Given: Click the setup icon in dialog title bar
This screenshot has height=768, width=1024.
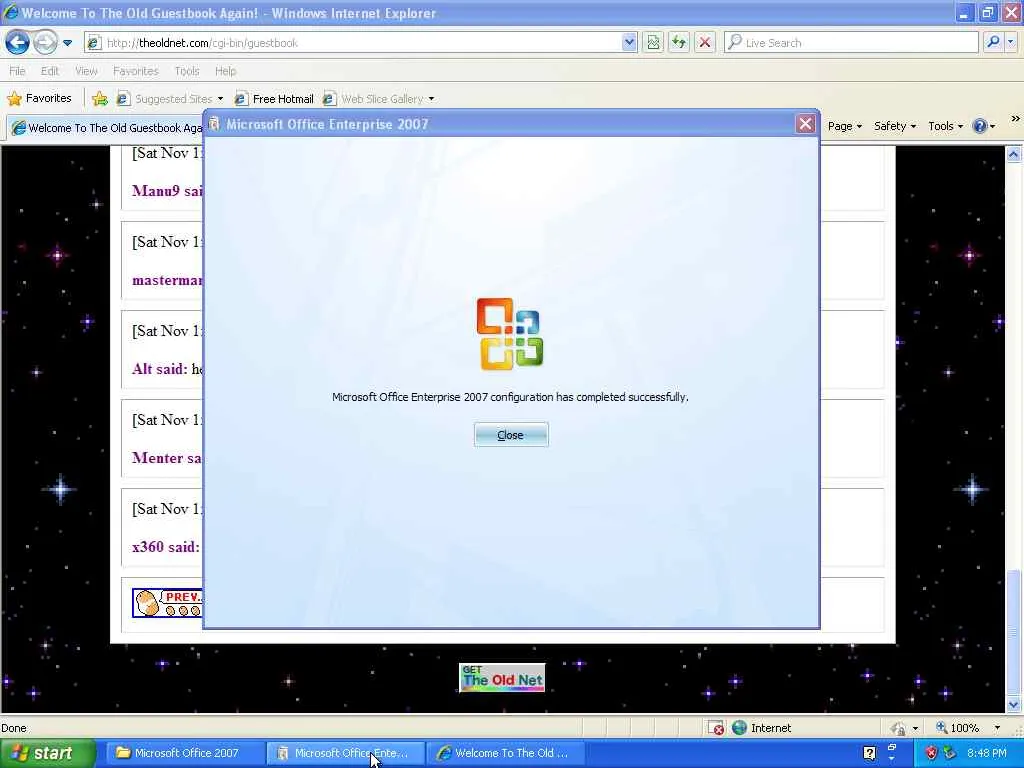Looking at the screenshot, I should pyautogui.click(x=214, y=124).
